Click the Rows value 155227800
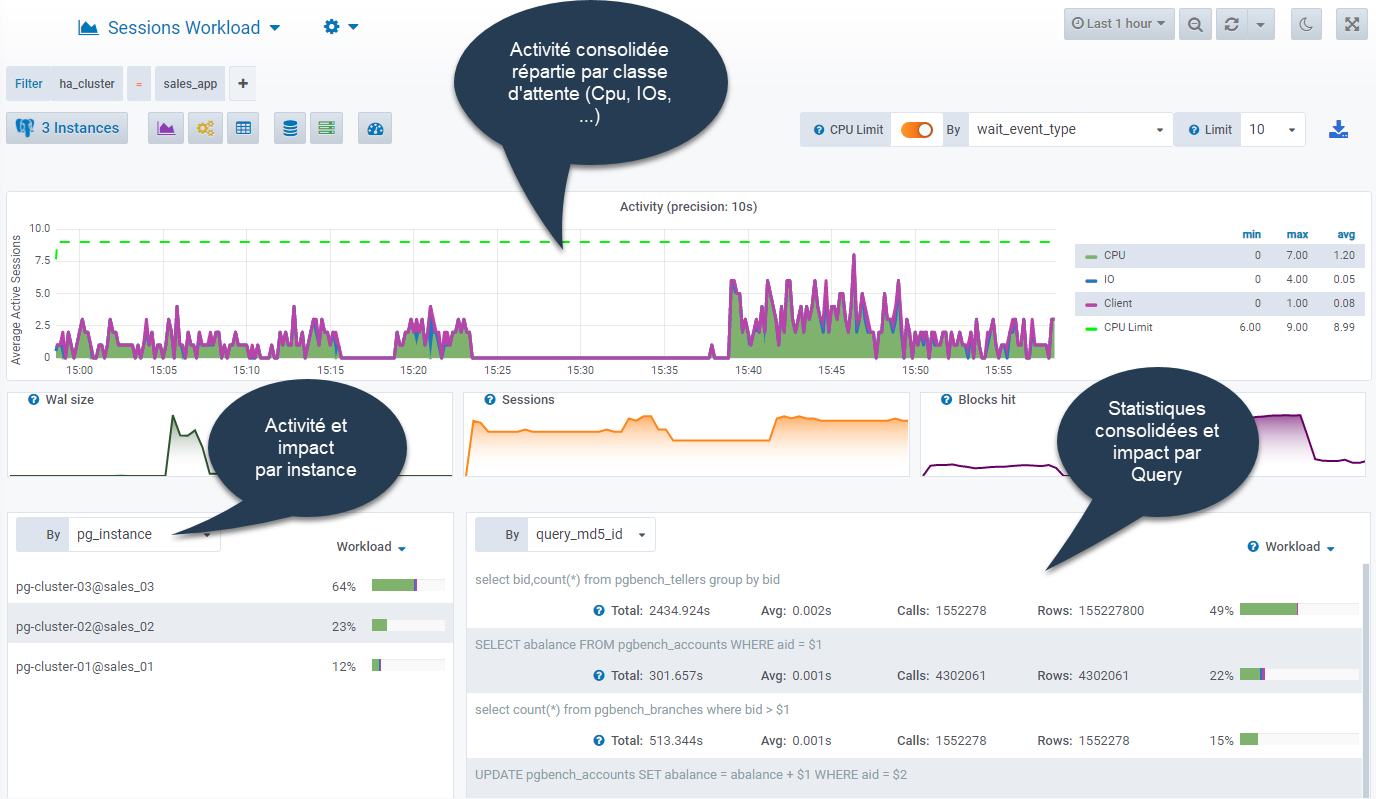This screenshot has width=1376, height=799. 1111,611
